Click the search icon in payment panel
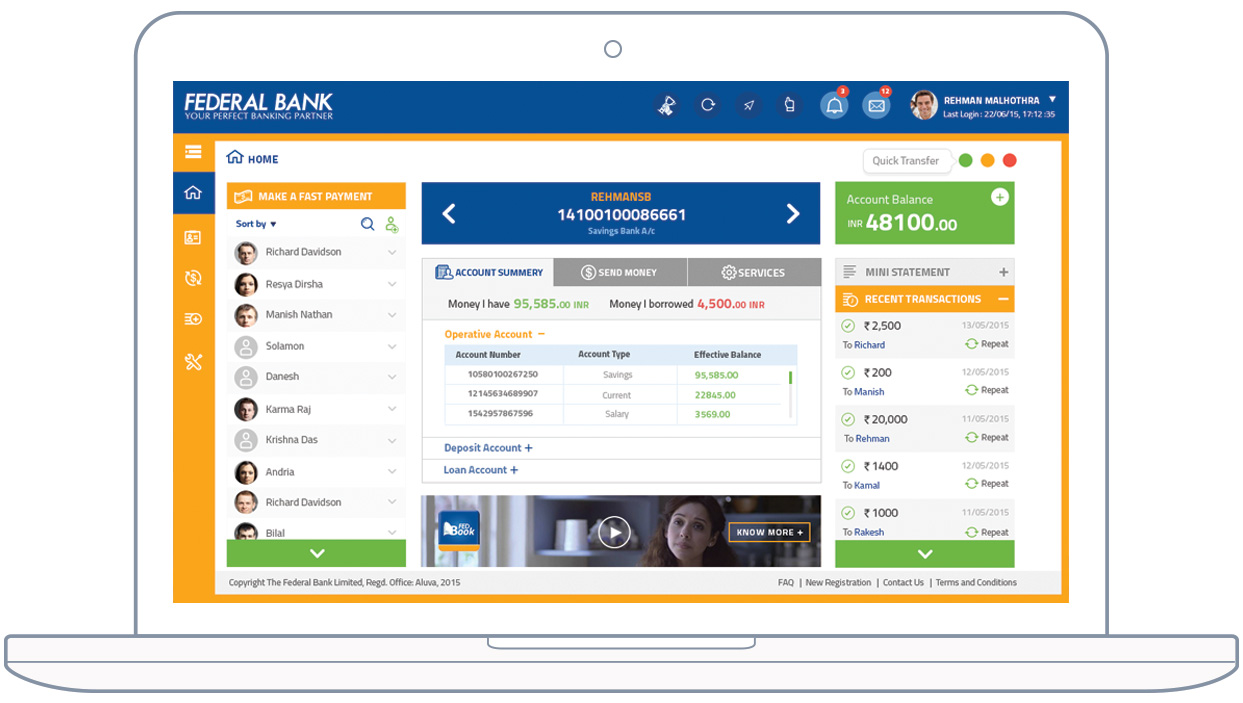The height and width of the screenshot is (703, 1243). click(x=368, y=225)
